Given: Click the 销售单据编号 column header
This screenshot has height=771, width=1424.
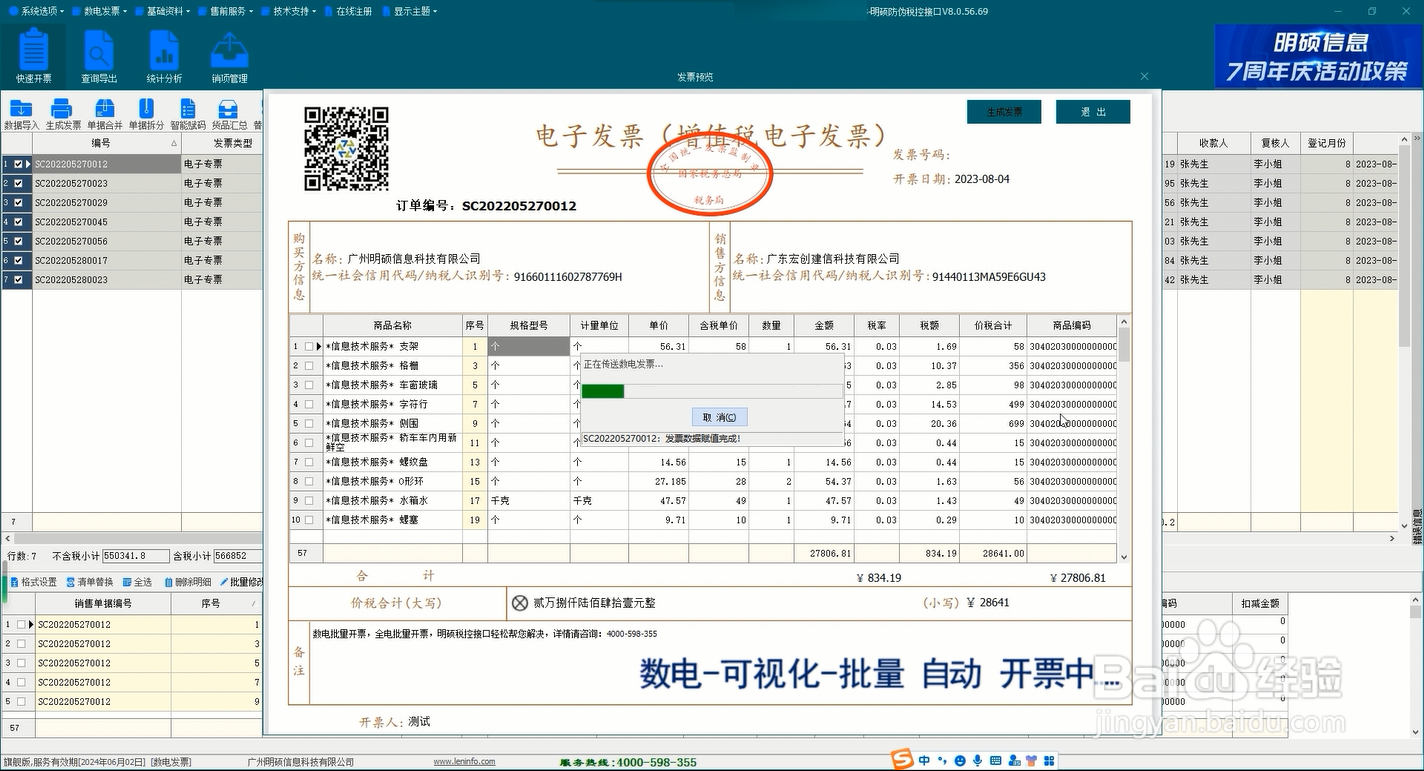Looking at the screenshot, I should tap(103, 603).
